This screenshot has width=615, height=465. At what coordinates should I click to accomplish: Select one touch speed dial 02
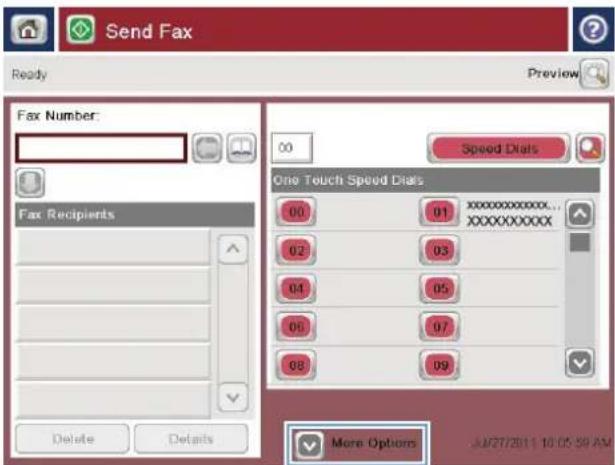click(x=296, y=250)
